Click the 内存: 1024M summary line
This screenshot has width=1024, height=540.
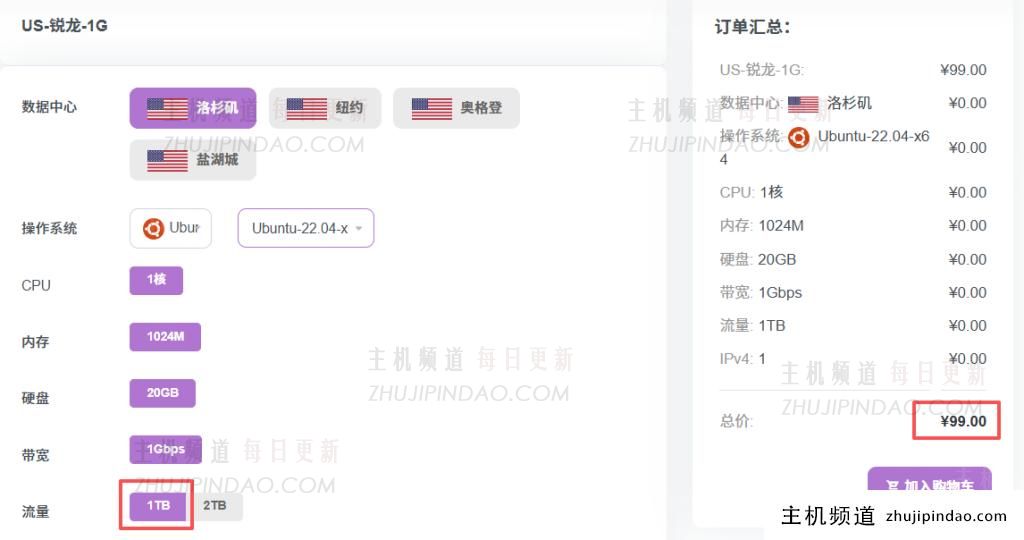click(761, 226)
